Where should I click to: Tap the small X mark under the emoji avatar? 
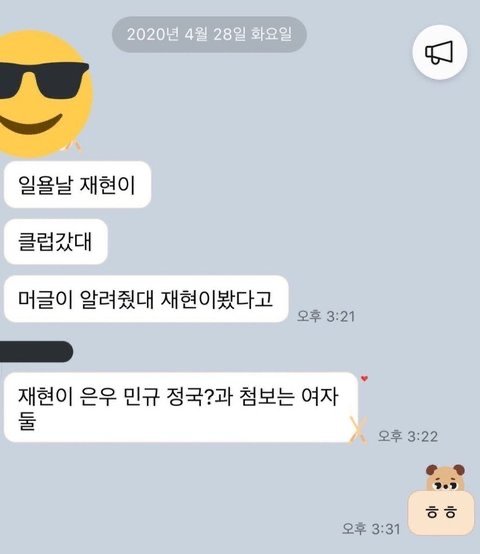(74, 146)
